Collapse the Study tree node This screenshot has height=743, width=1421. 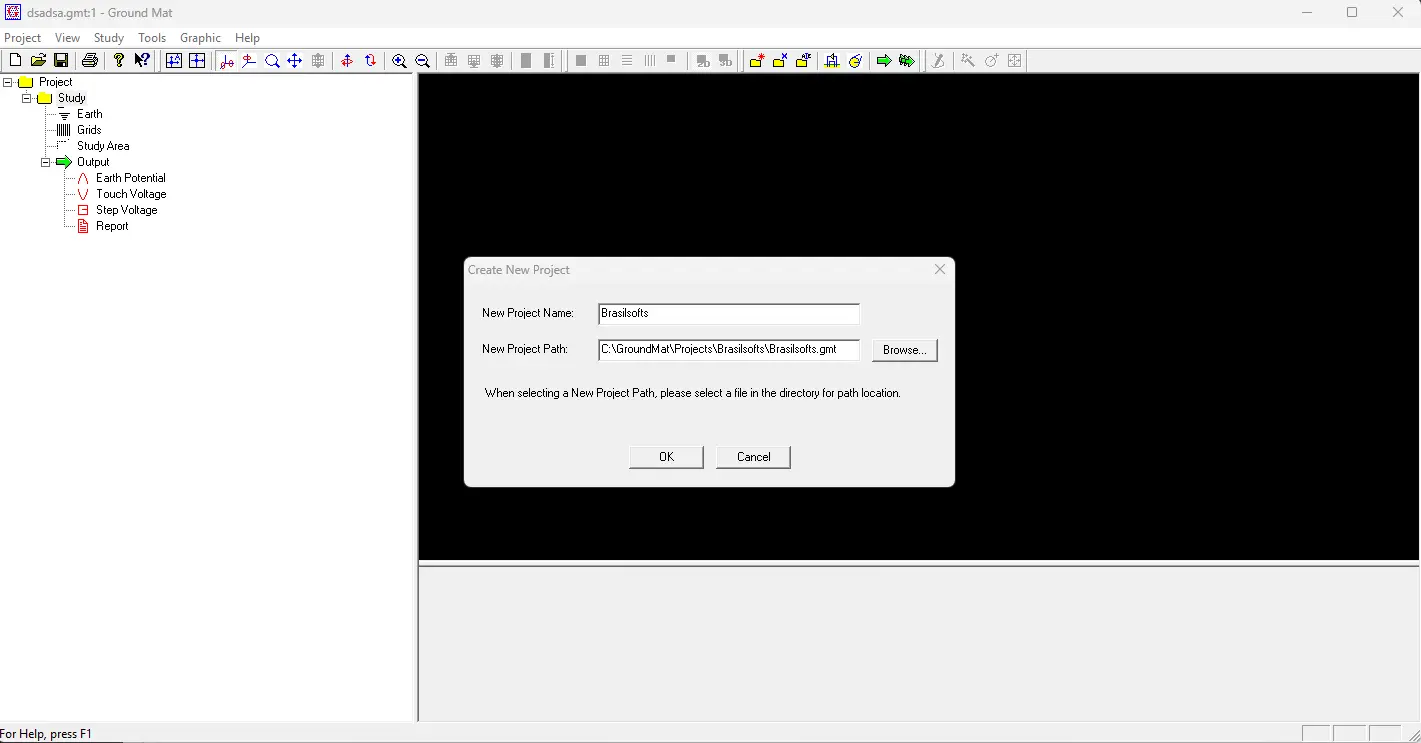pyautogui.click(x=27, y=98)
